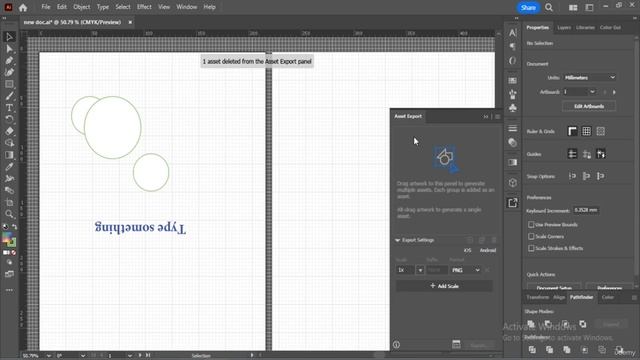The height and width of the screenshot is (360, 640).
Task: Select the Direct Selection tool
Action: pos(9,49)
